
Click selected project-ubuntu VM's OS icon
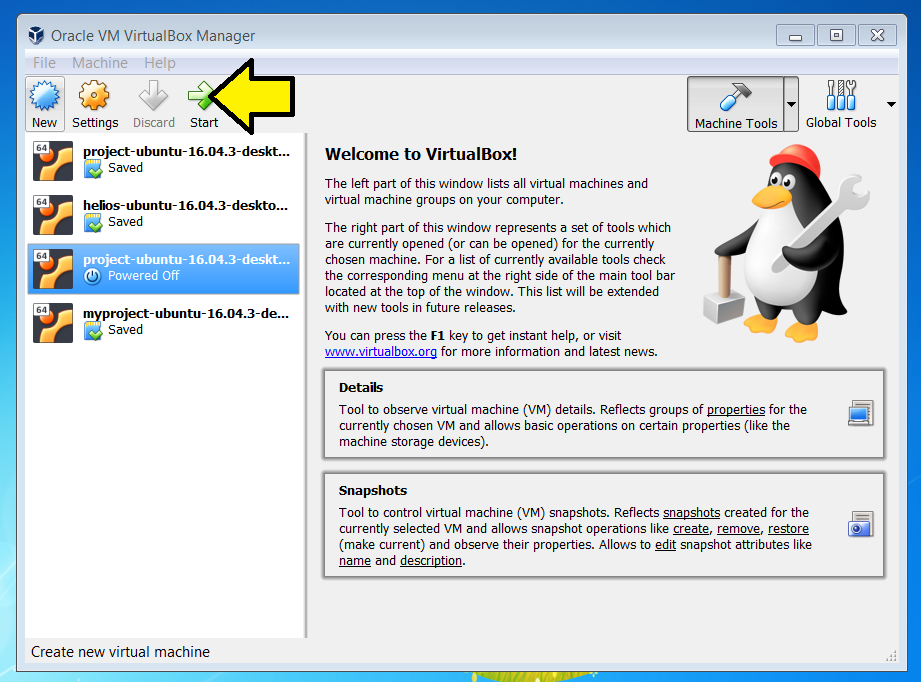[x=53, y=269]
